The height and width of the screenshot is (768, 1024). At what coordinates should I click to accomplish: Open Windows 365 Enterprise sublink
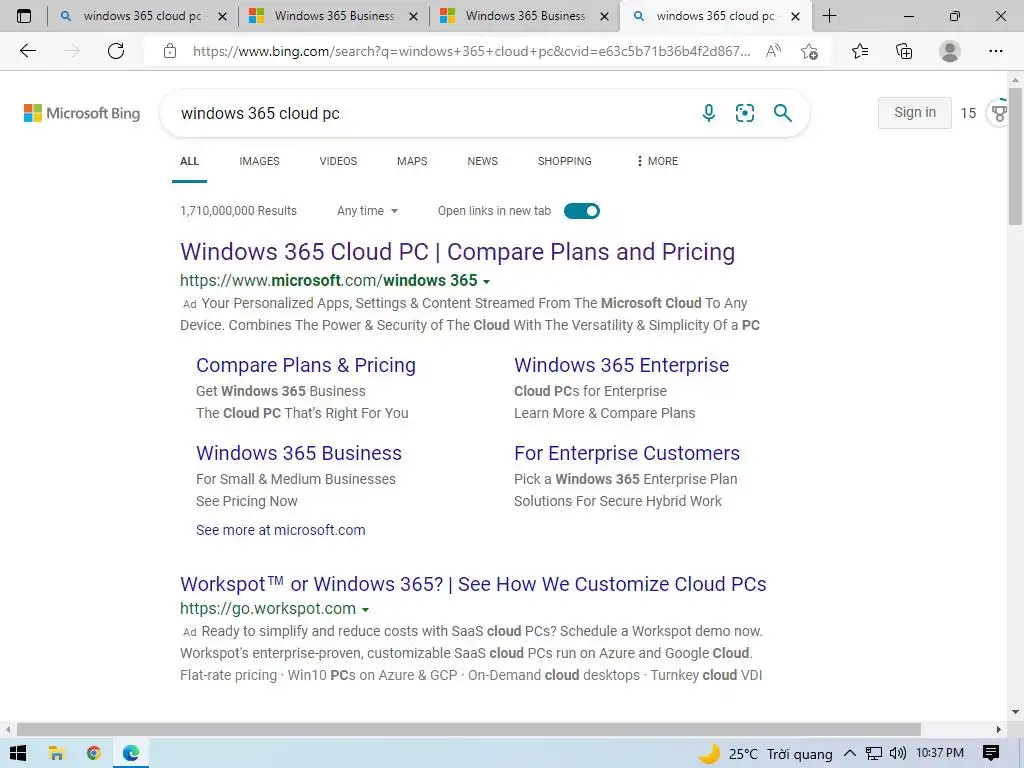click(621, 365)
